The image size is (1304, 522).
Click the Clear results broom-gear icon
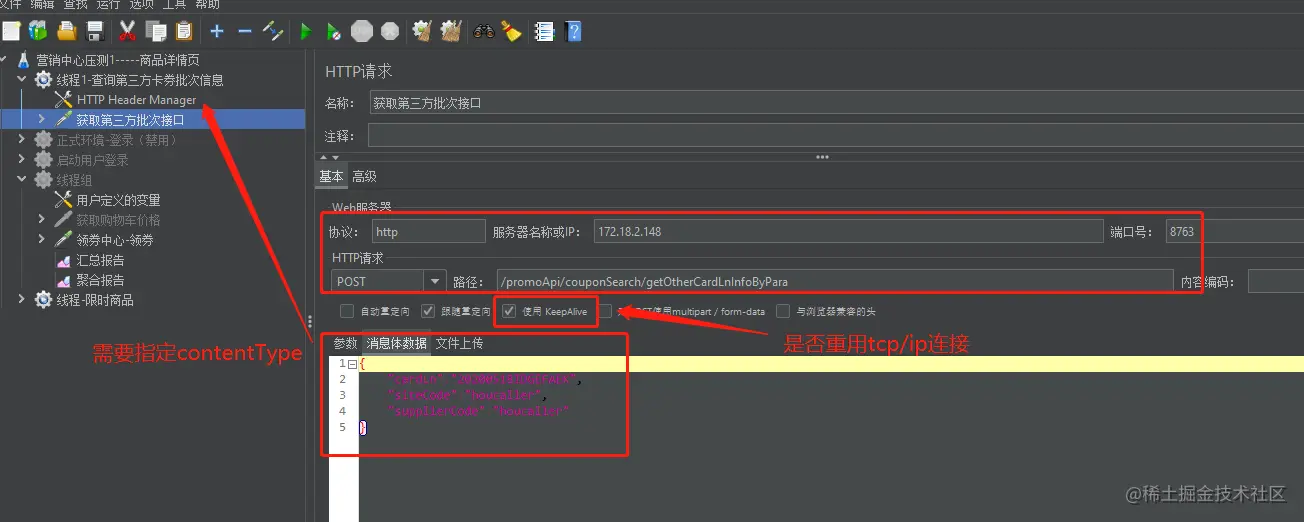coord(422,31)
